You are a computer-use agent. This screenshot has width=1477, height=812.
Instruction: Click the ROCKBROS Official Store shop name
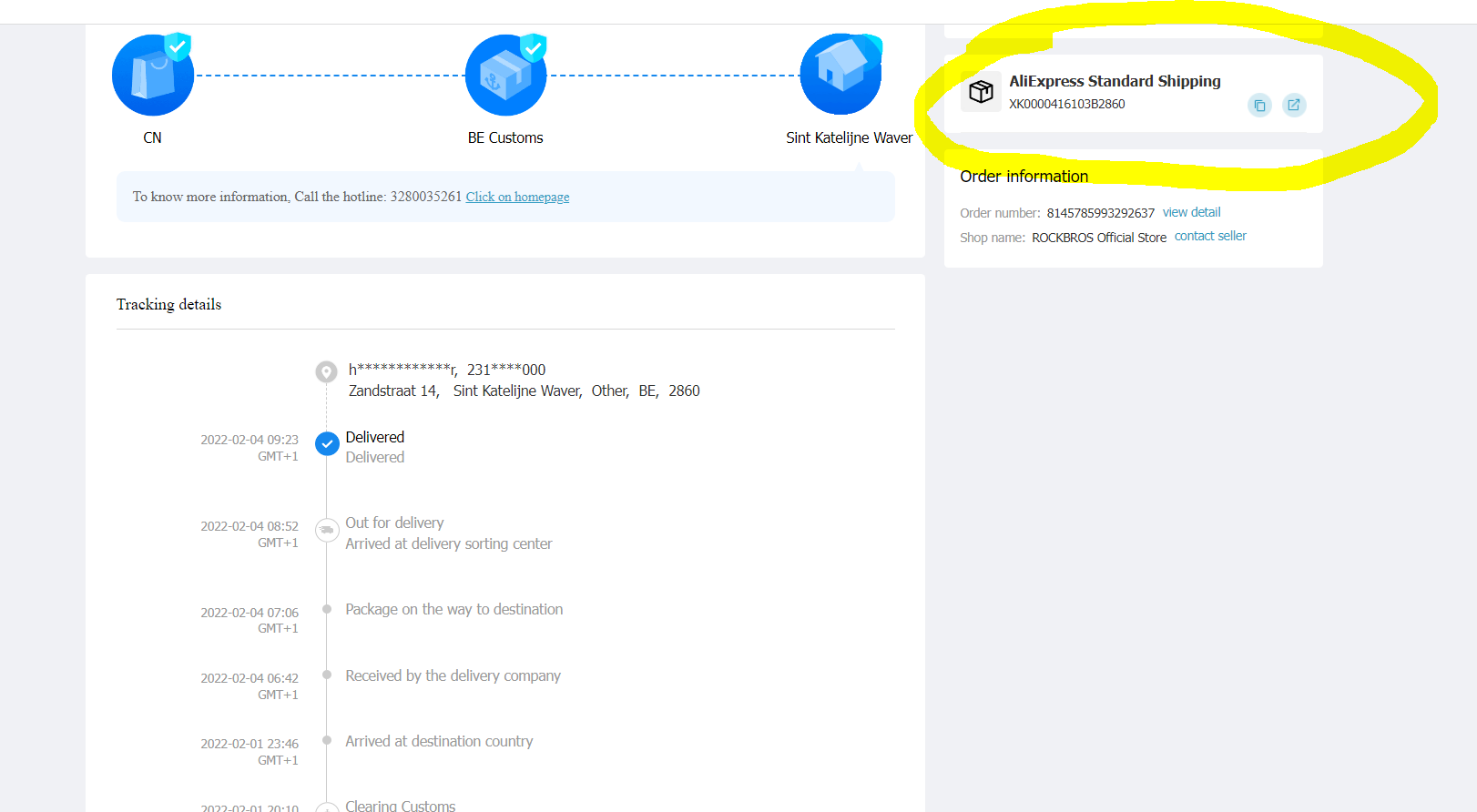pyautogui.click(x=1098, y=238)
